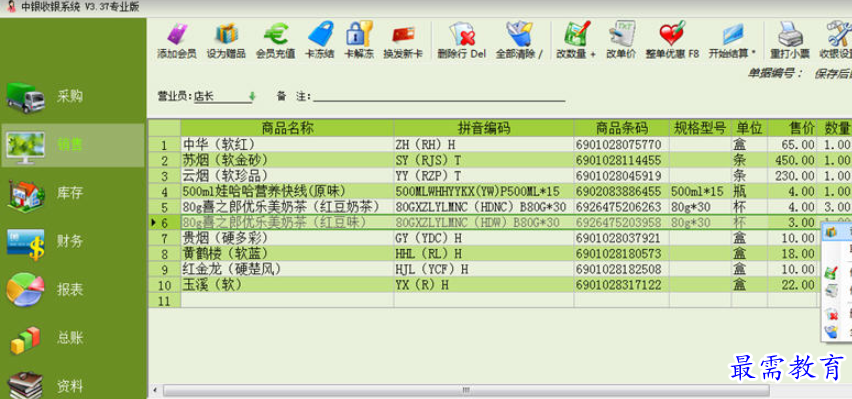852x399 pixels.
Task: Delete the row with 删除行 Del
Action: (x=461, y=40)
